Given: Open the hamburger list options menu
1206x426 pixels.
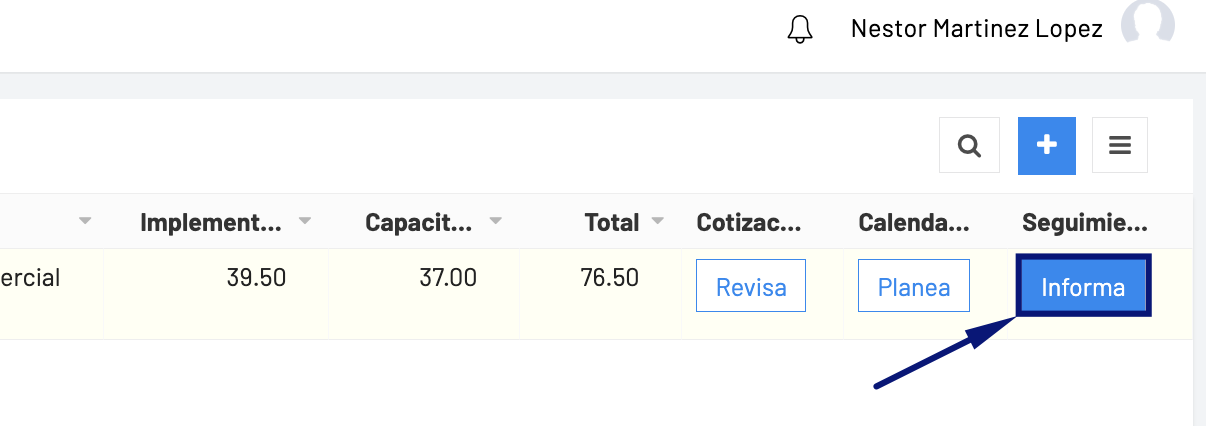Looking at the screenshot, I should pos(1120,146).
